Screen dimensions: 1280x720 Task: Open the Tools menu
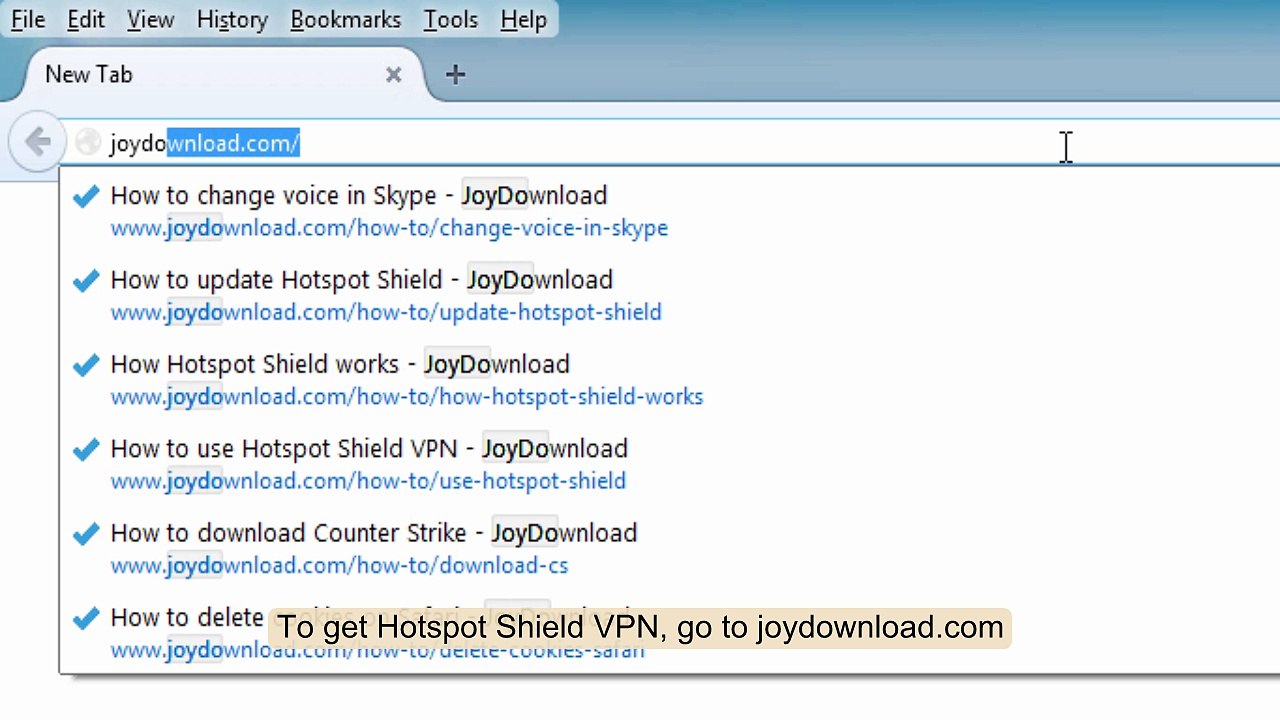(450, 19)
